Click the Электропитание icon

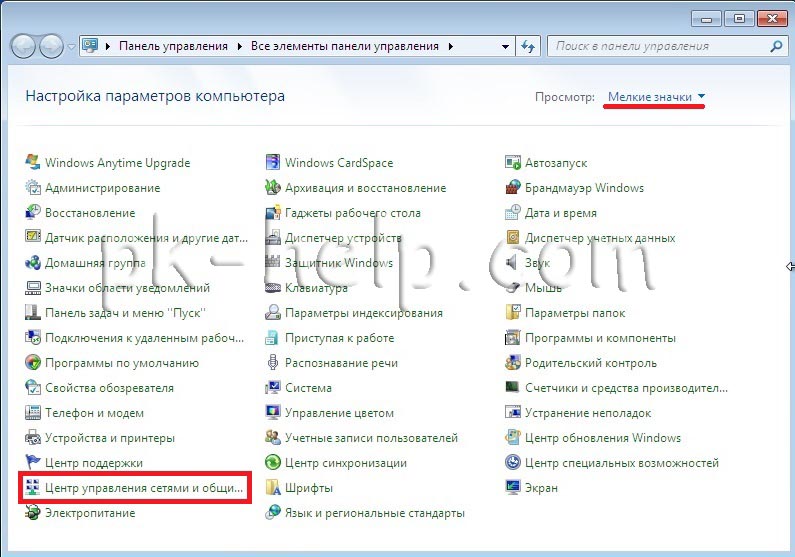[32, 513]
